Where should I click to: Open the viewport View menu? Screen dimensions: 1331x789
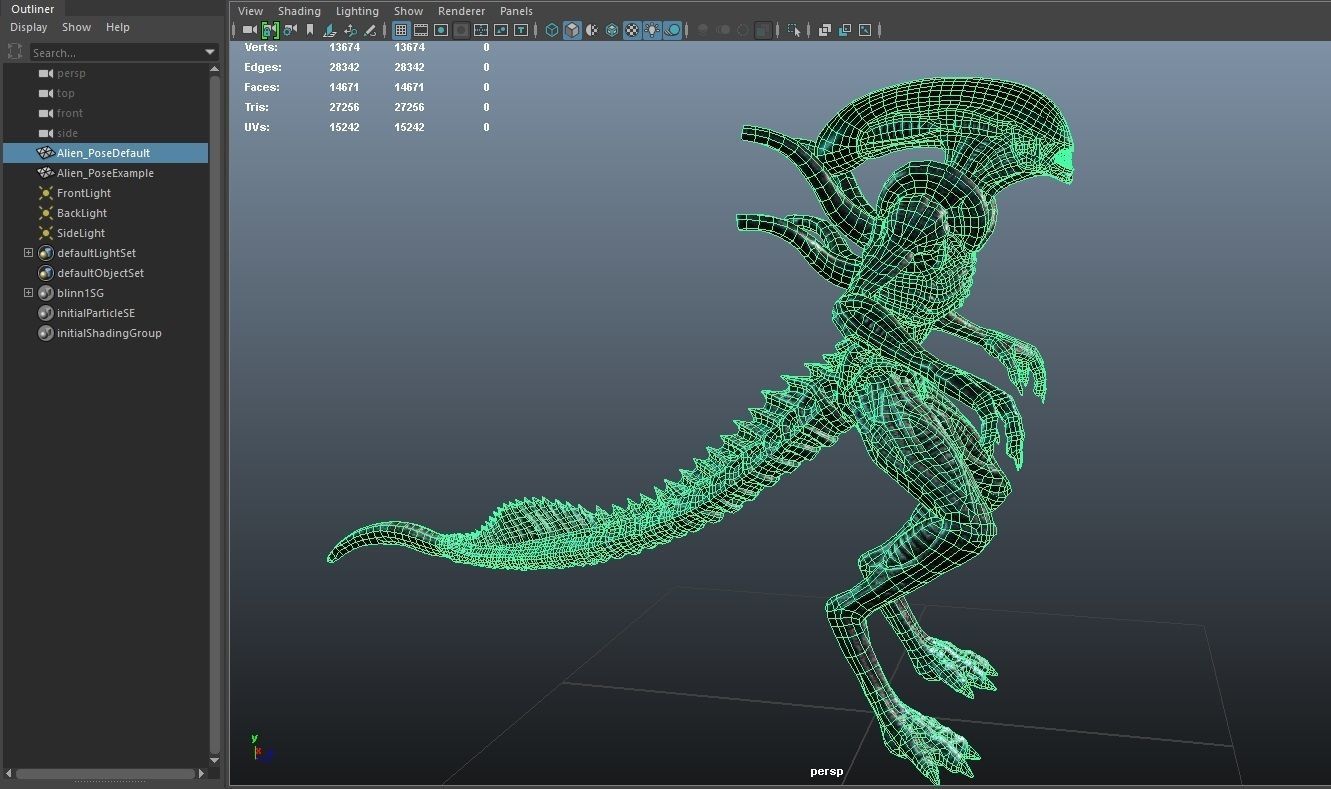pyautogui.click(x=251, y=11)
